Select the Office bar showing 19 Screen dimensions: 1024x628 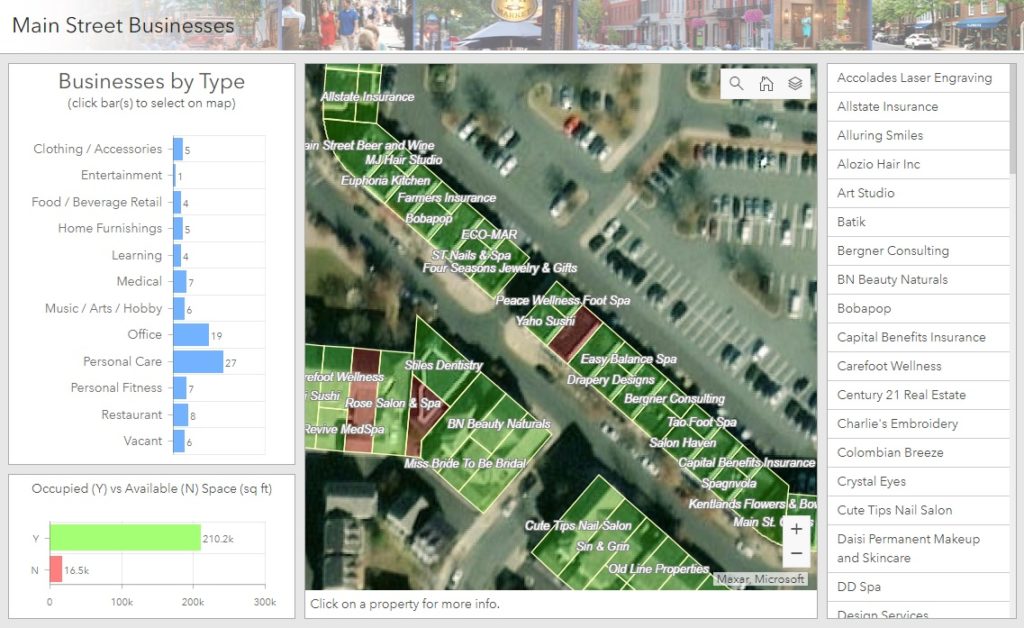click(191, 335)
